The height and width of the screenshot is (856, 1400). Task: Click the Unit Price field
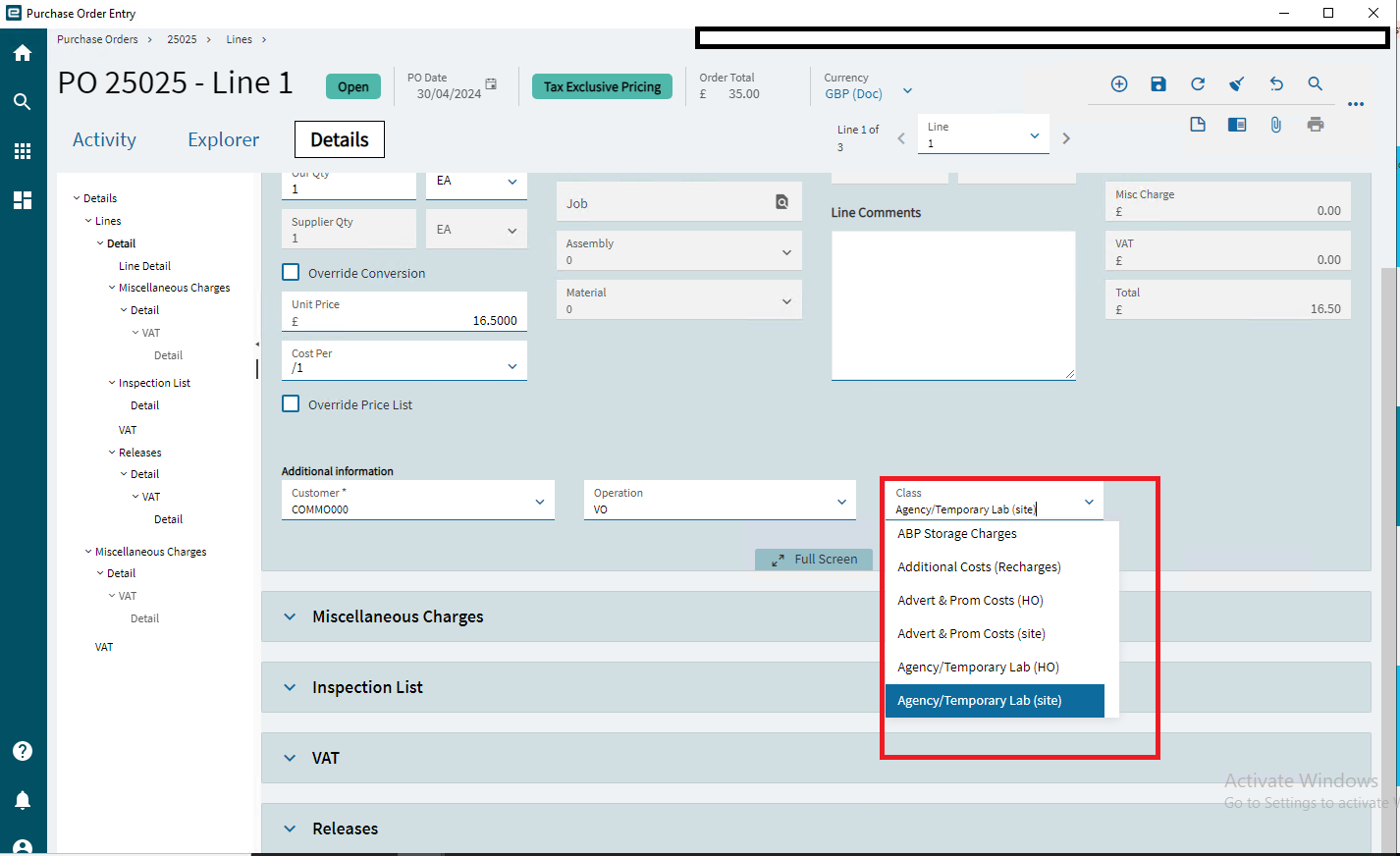pos(404,311)
